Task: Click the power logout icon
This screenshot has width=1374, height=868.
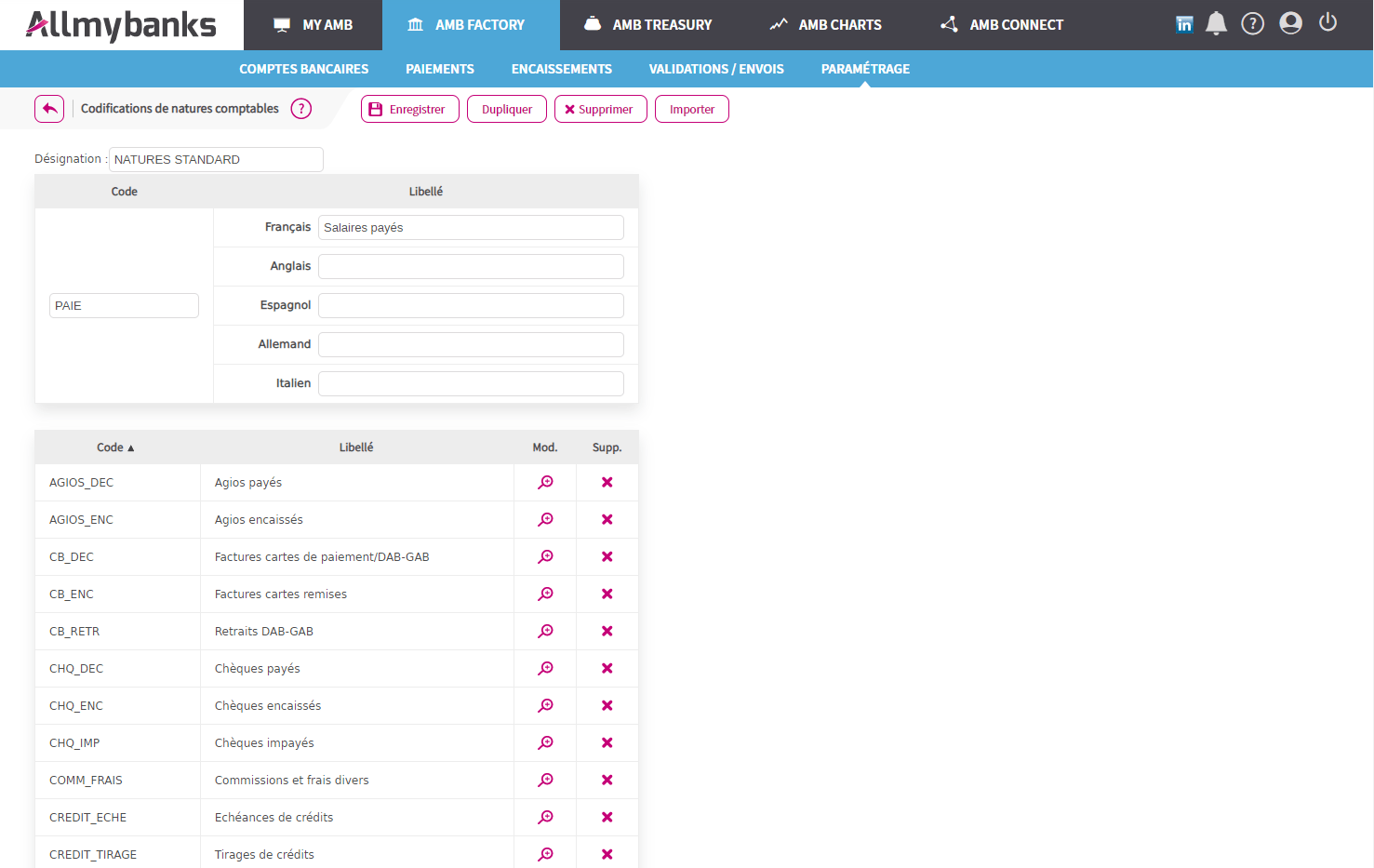Action: (x=1327, y=22)
